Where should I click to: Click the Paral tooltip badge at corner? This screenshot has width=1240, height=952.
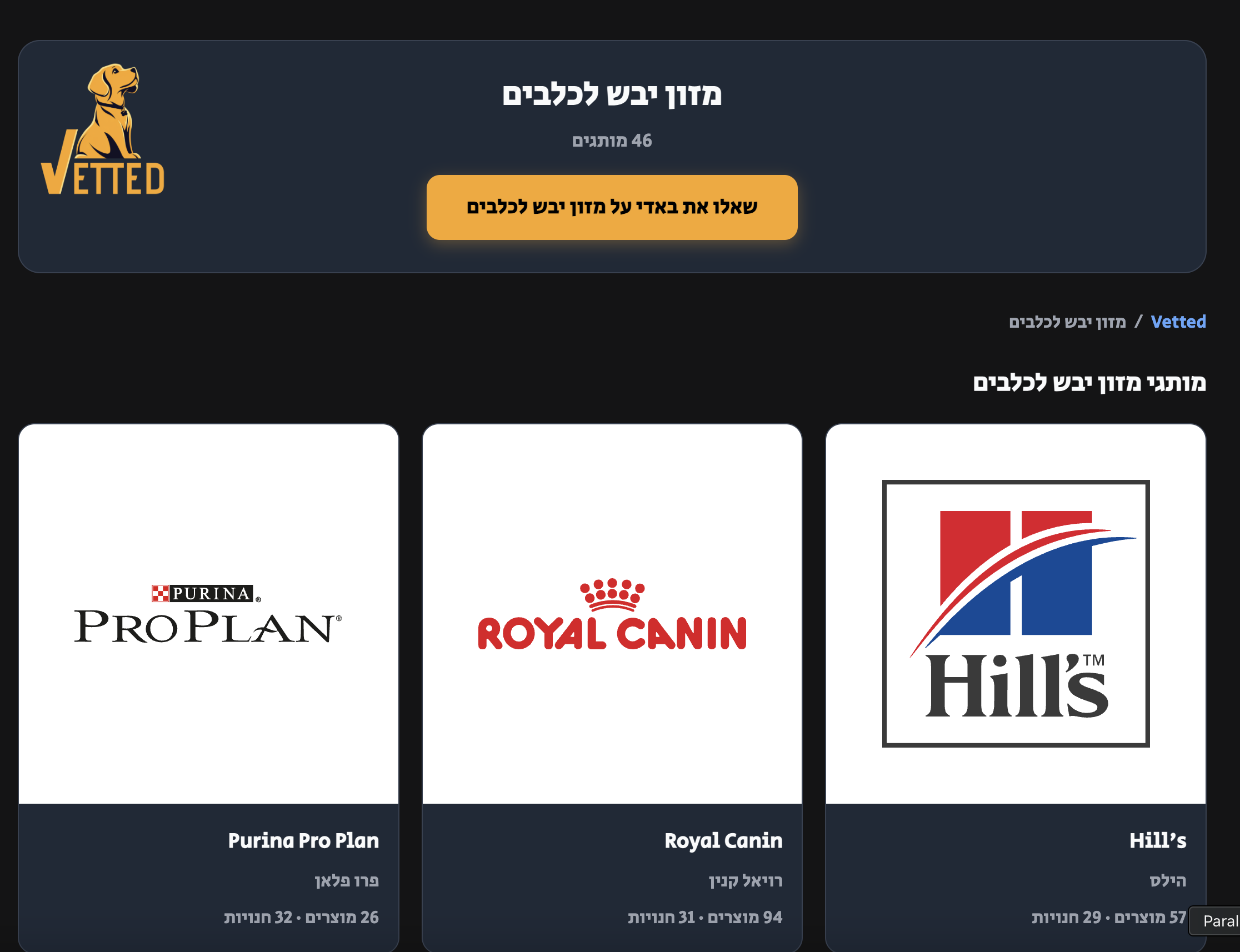[x=1215, y=921]
